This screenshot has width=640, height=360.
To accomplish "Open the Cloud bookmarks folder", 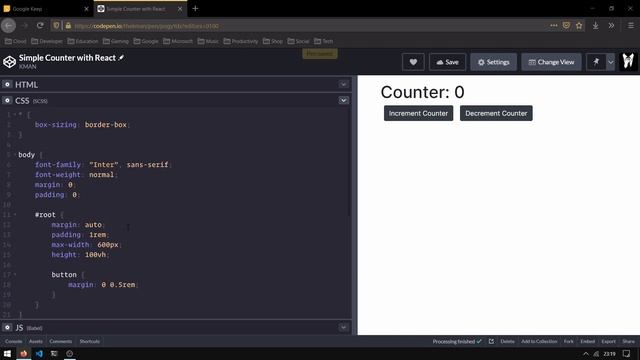I will pyautogui.click(x=16, y=41).
